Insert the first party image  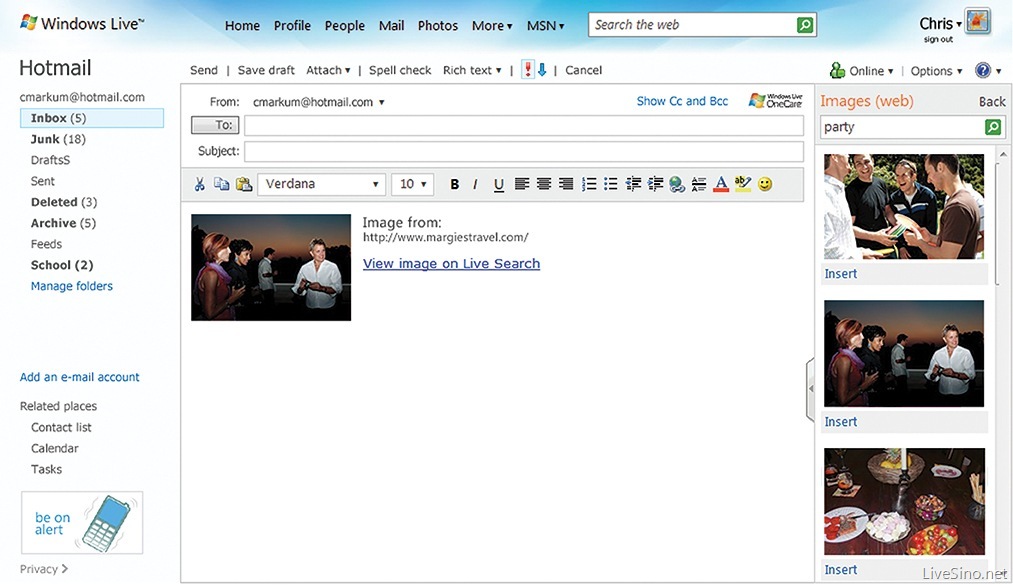click(x=841, y=274)
